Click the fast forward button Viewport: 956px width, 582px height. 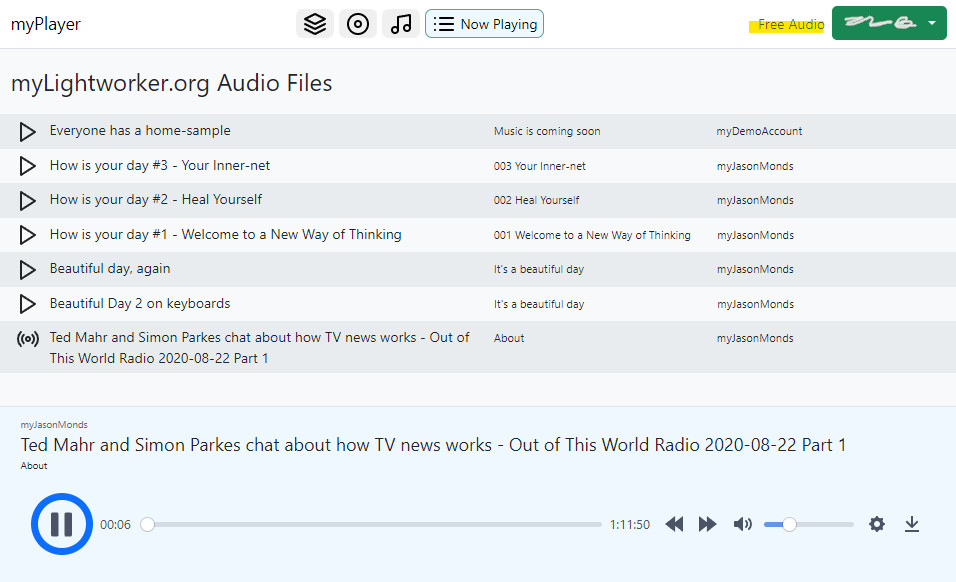click(707, 524)
